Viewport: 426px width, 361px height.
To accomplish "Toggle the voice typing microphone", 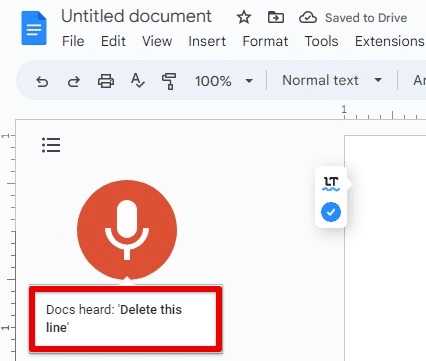I will pyautogui.click(x=127, y=230).
